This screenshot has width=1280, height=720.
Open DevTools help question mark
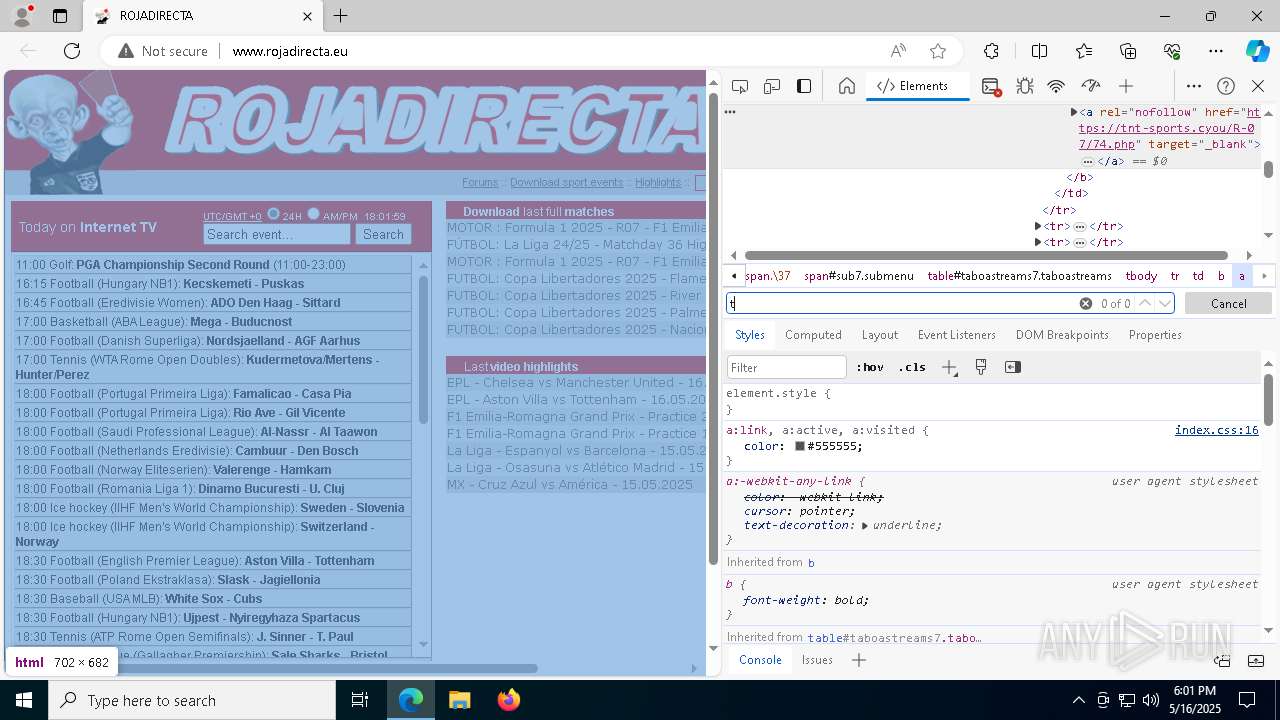(1226, 86)
